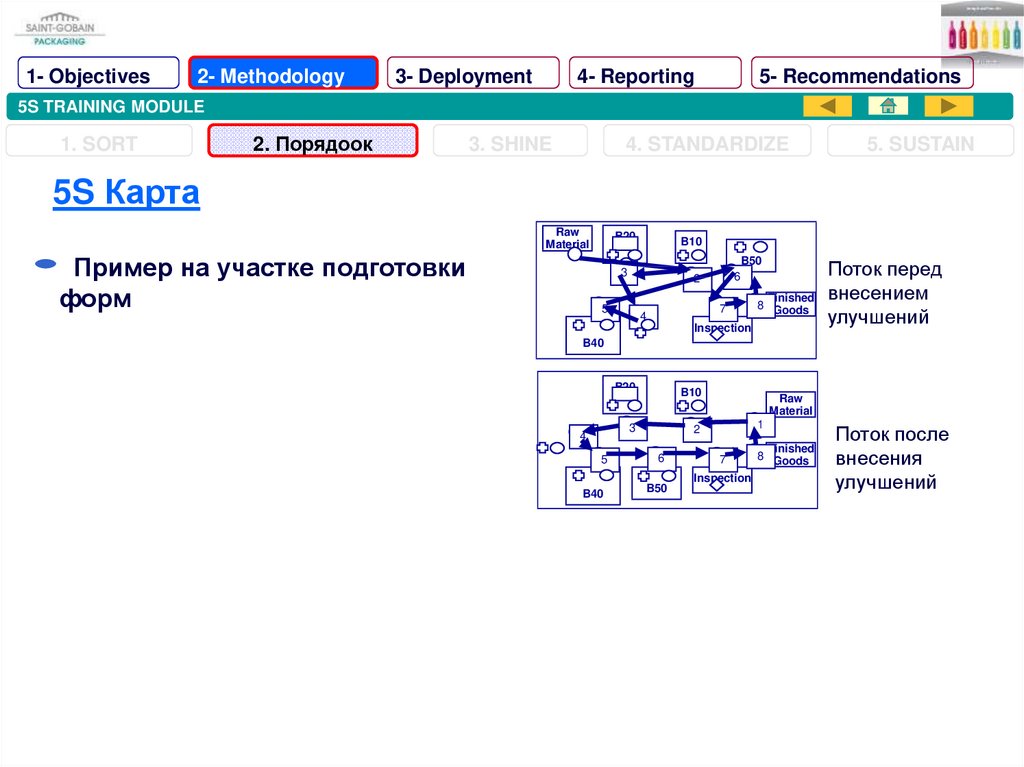
Task: Click the Raw Material box in top diagram
Action: point(567,238)
